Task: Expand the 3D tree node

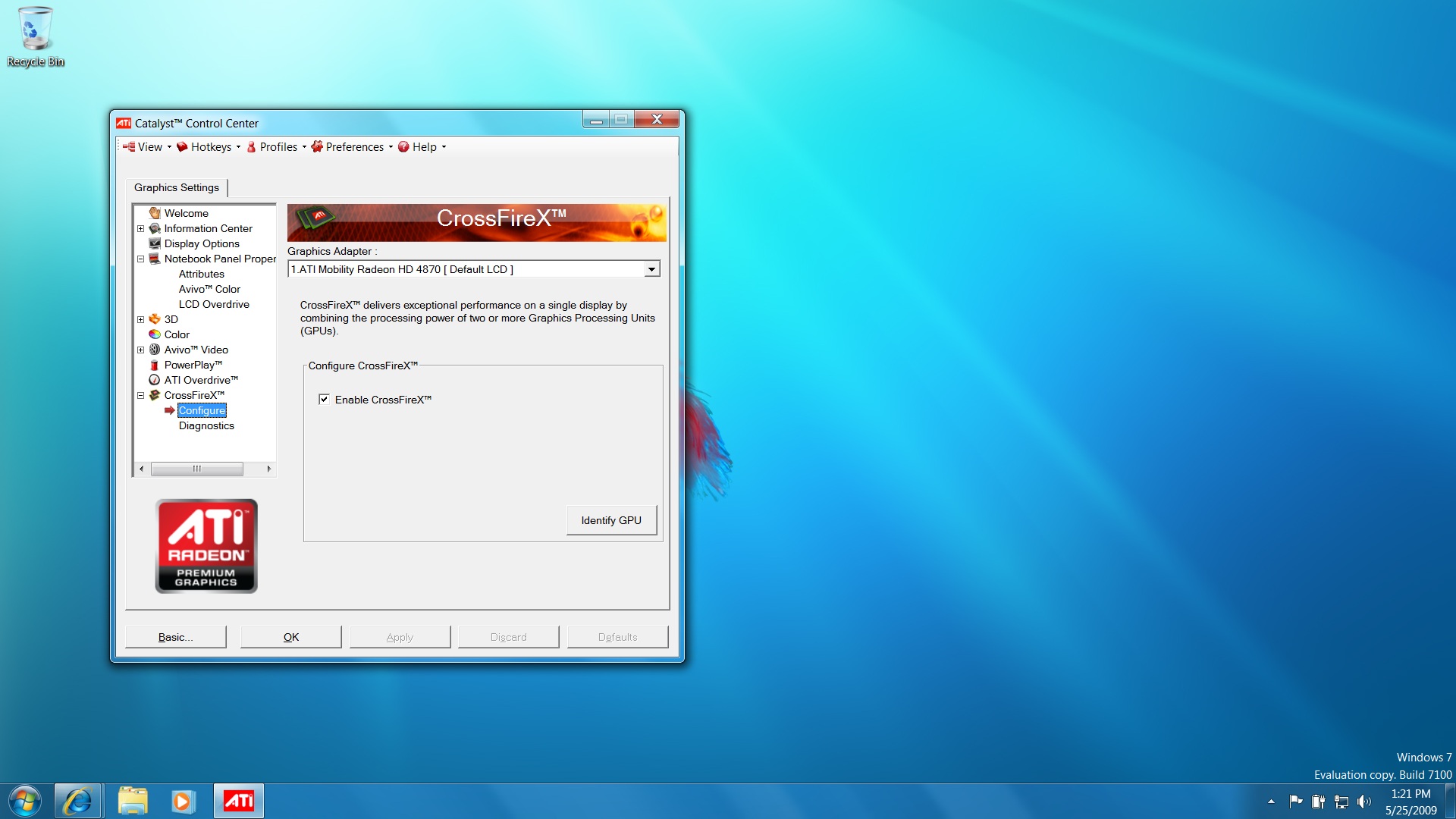Action: click(140, 319)
